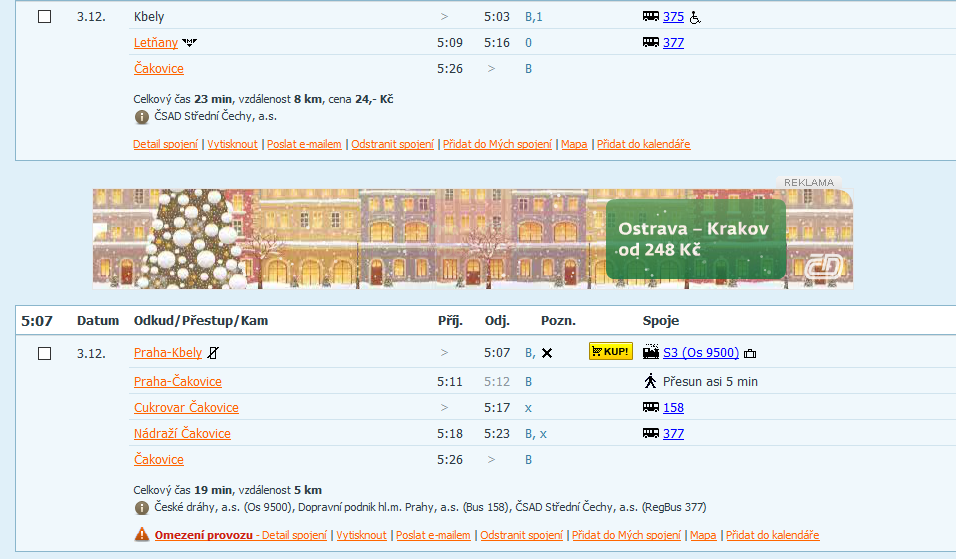Viewport: 956px width, 559px height.
Task: Open Detail spojení of the first connection
Action: point(166,144)
